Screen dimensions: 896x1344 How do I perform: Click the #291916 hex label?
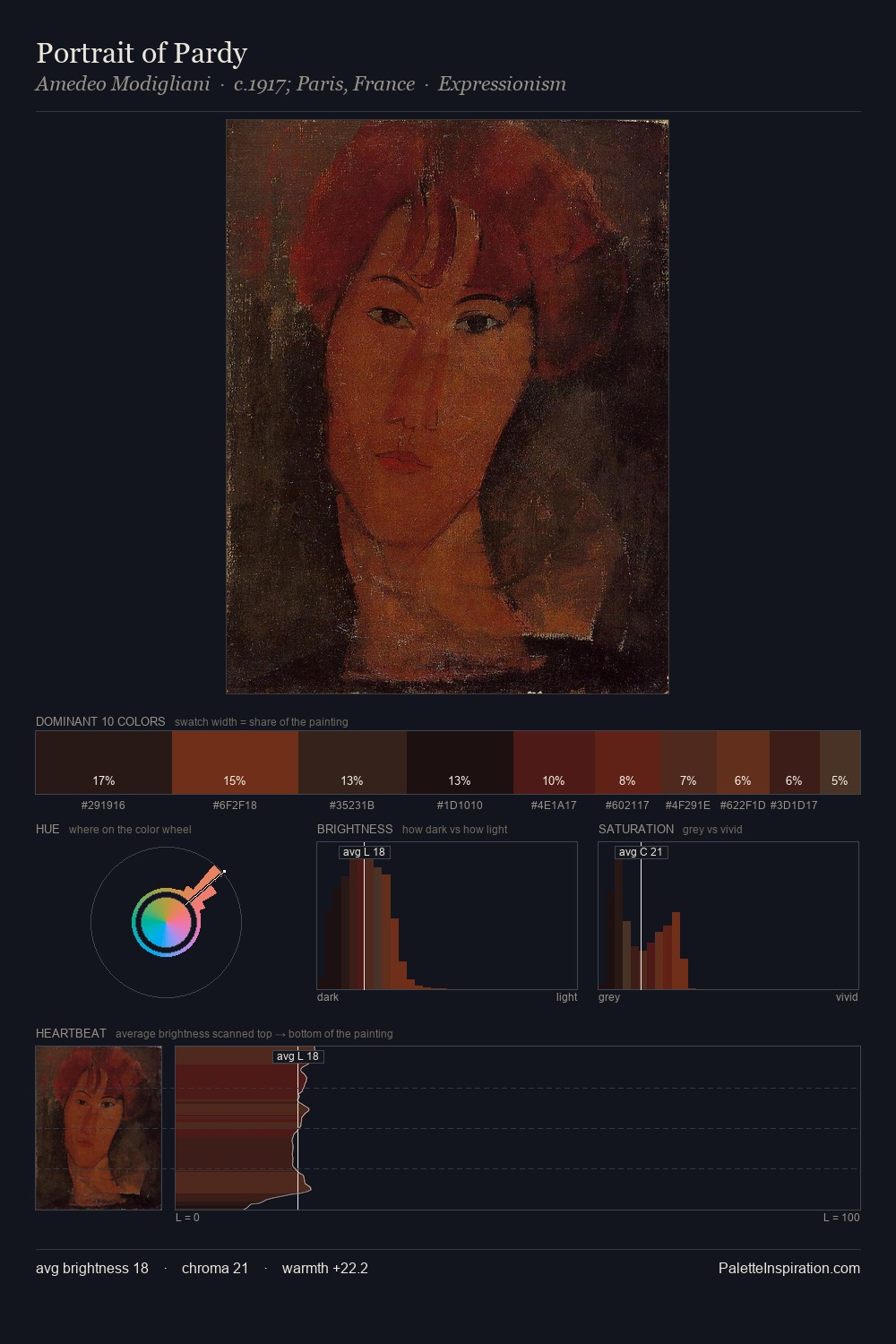click(x=103, y=806)
